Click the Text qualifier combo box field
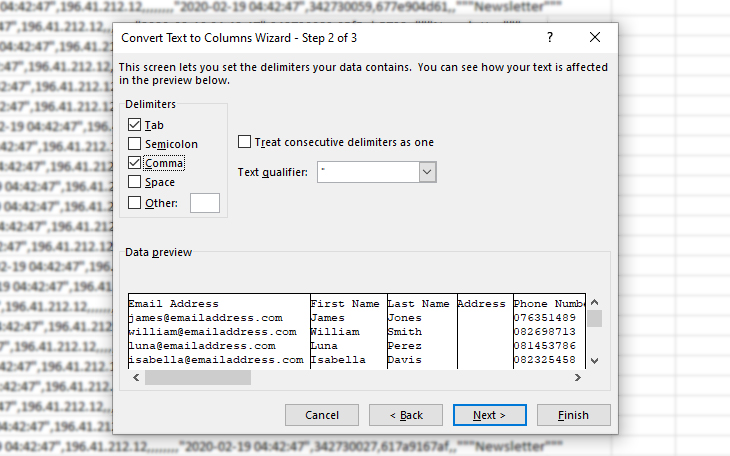730x456 pixels. coord(367,172)
